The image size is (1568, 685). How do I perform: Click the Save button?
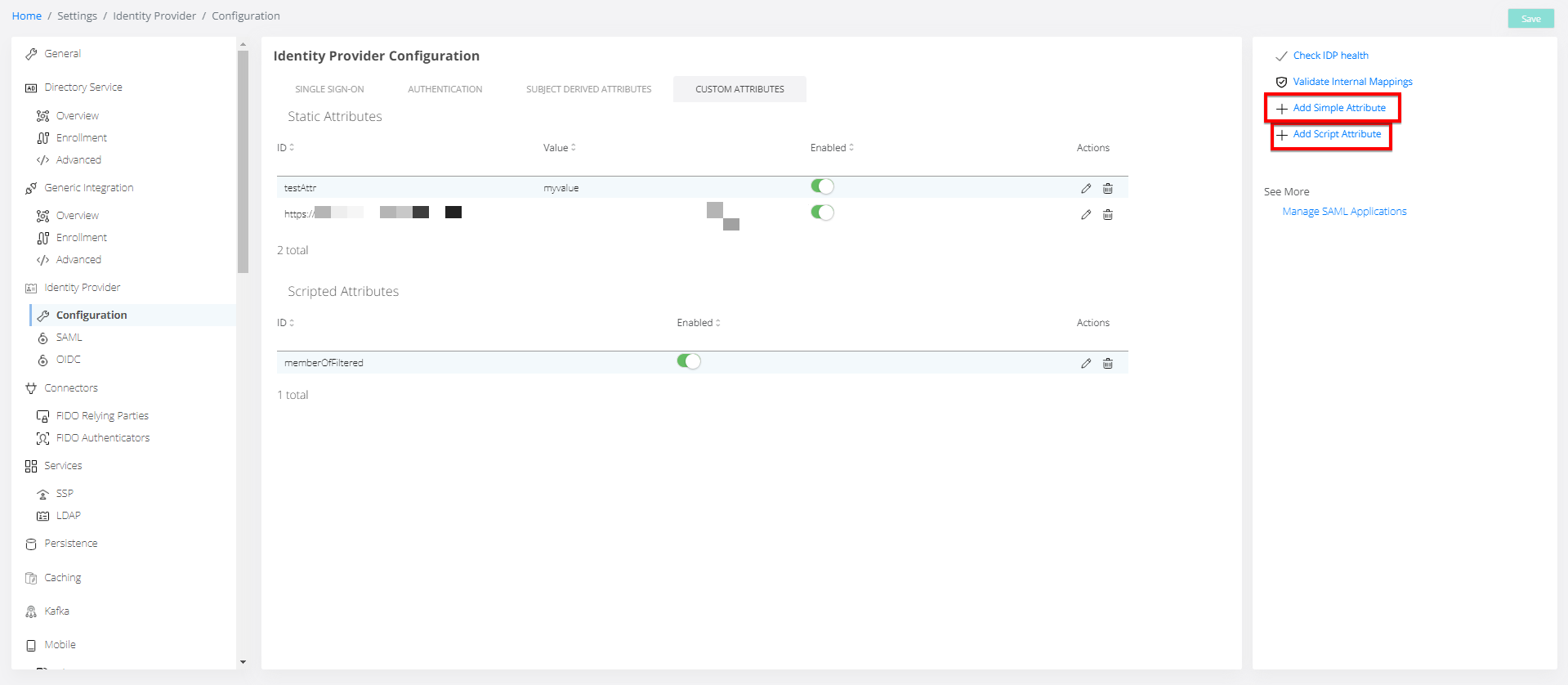coord(1530,19)
